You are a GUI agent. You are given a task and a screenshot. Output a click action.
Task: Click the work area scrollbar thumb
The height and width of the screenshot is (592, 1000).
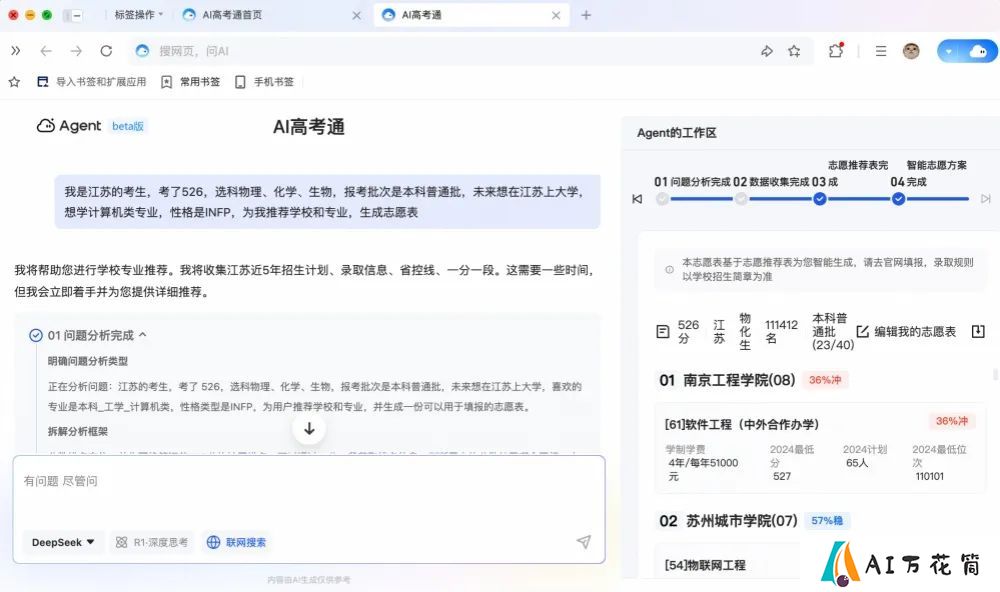point(994,374)
